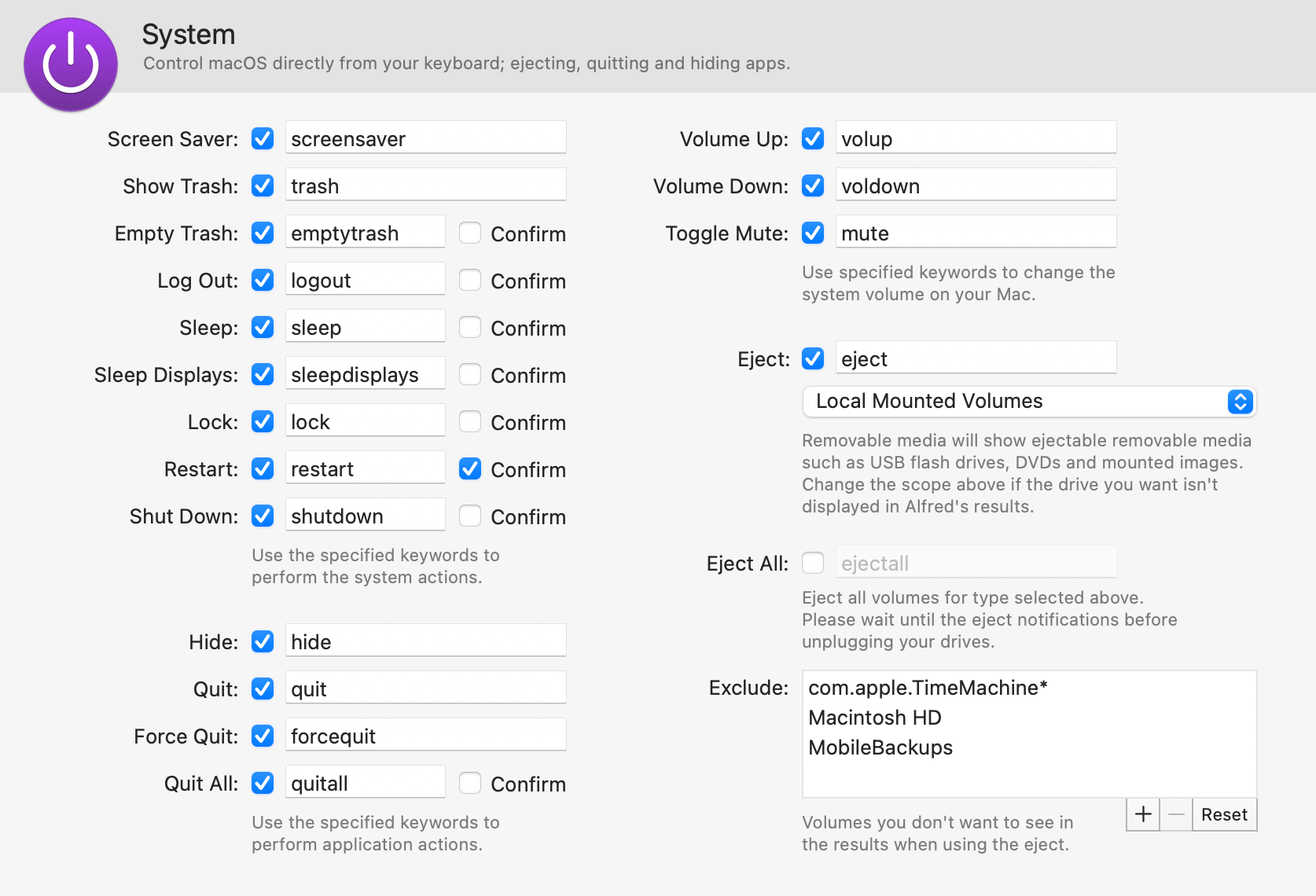The height and width of the screenshot is (896, 1316).
Task: Click the Reset button under Exclude list
Action: pyautogui.click(x=1223, y=814)
